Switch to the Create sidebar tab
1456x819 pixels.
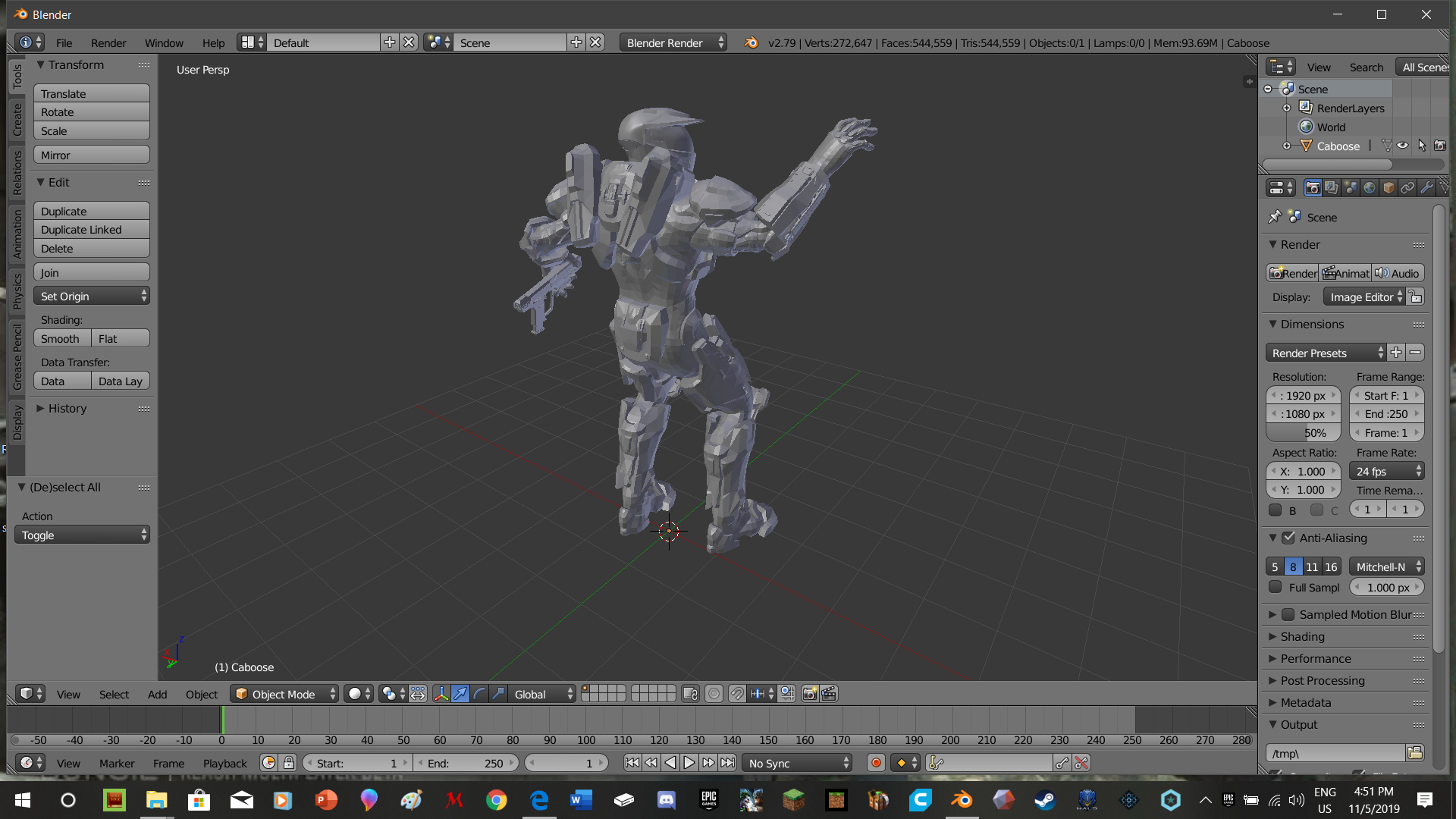(x=17, y=119)
